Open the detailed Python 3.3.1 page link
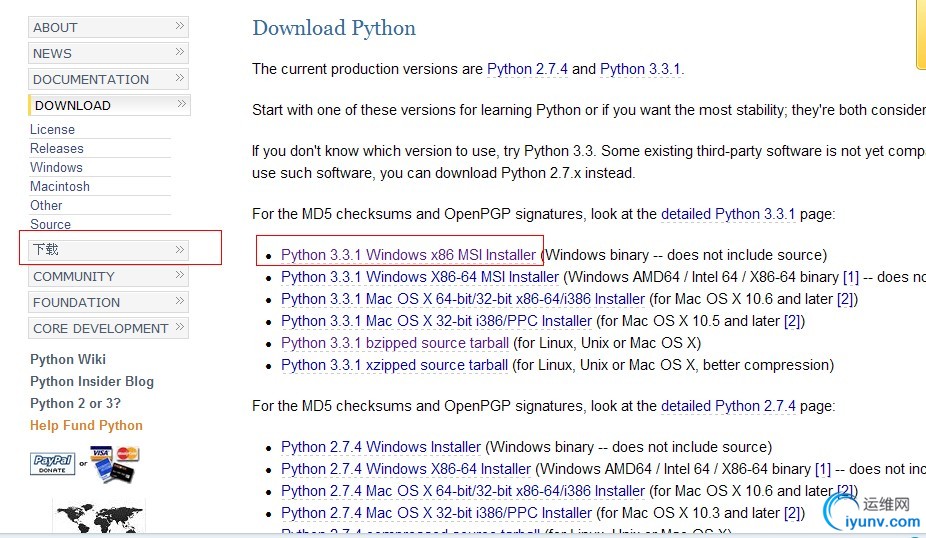This screenshot has width=926, height=538. 728,214
